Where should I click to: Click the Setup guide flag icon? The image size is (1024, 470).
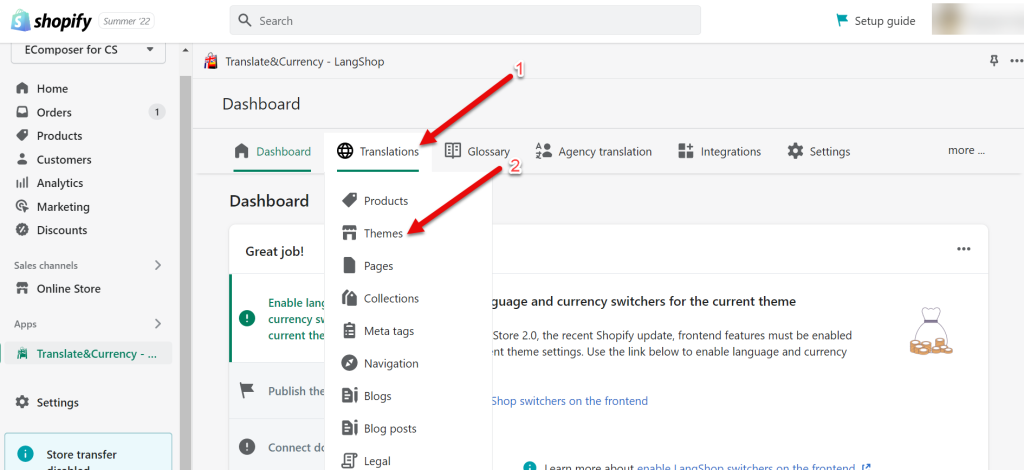point(842,21)
